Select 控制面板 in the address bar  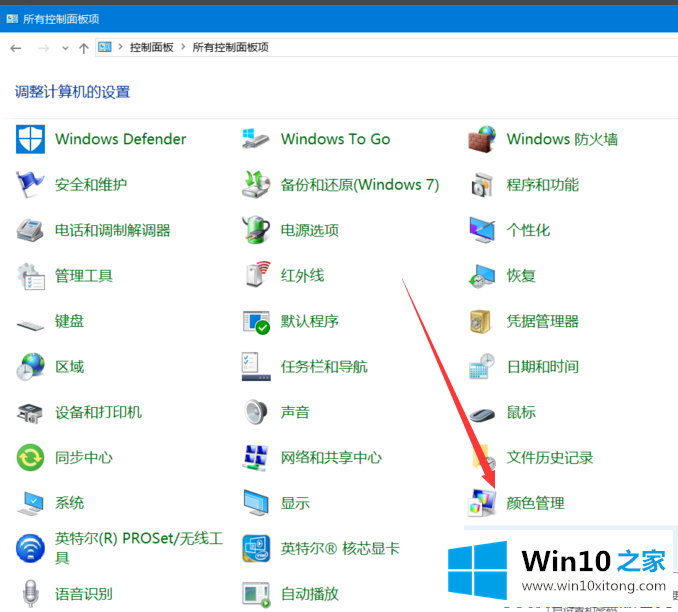point(152,47)
